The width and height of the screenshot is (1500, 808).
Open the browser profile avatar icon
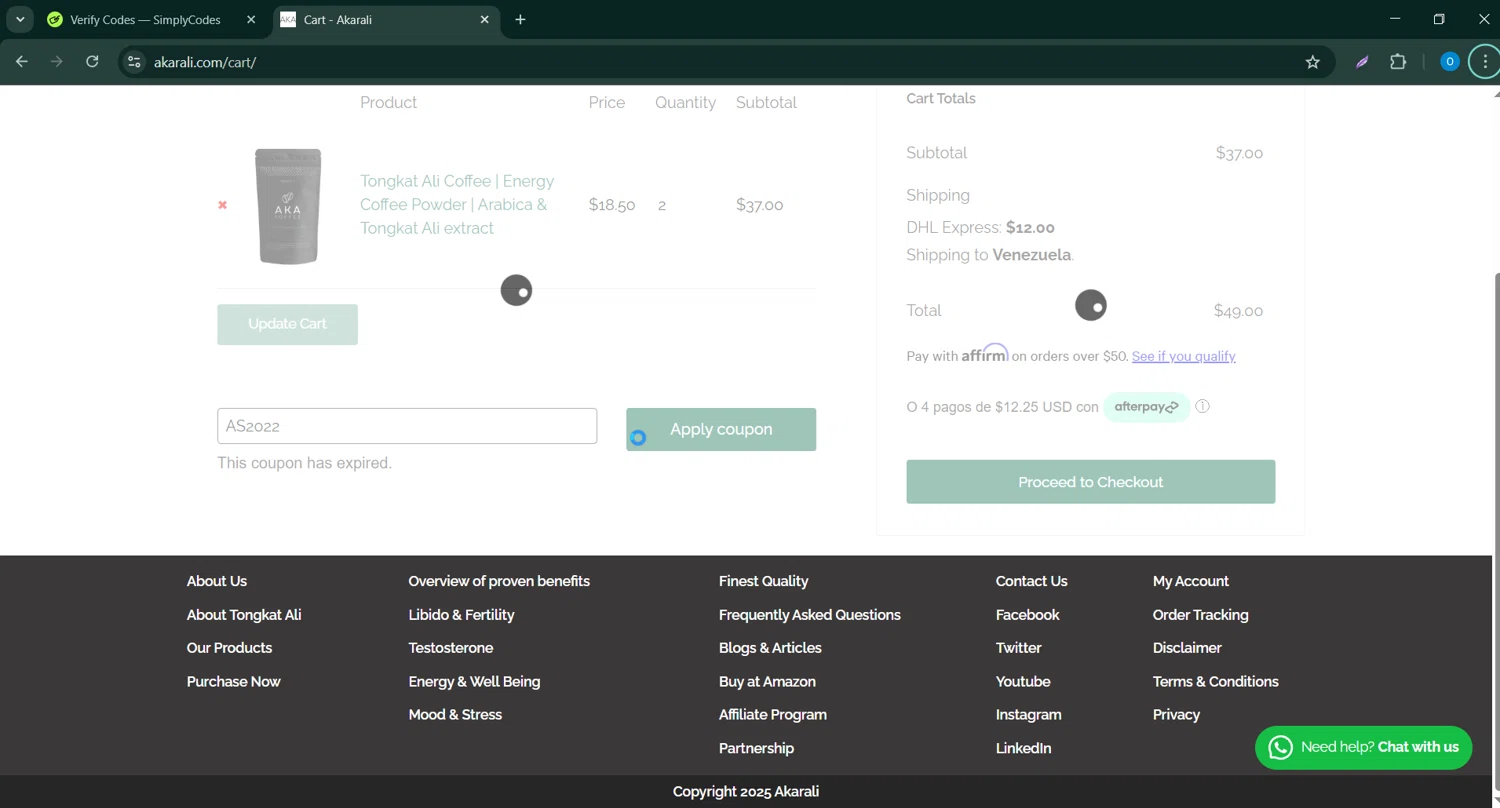click(x=1449, y=62)
